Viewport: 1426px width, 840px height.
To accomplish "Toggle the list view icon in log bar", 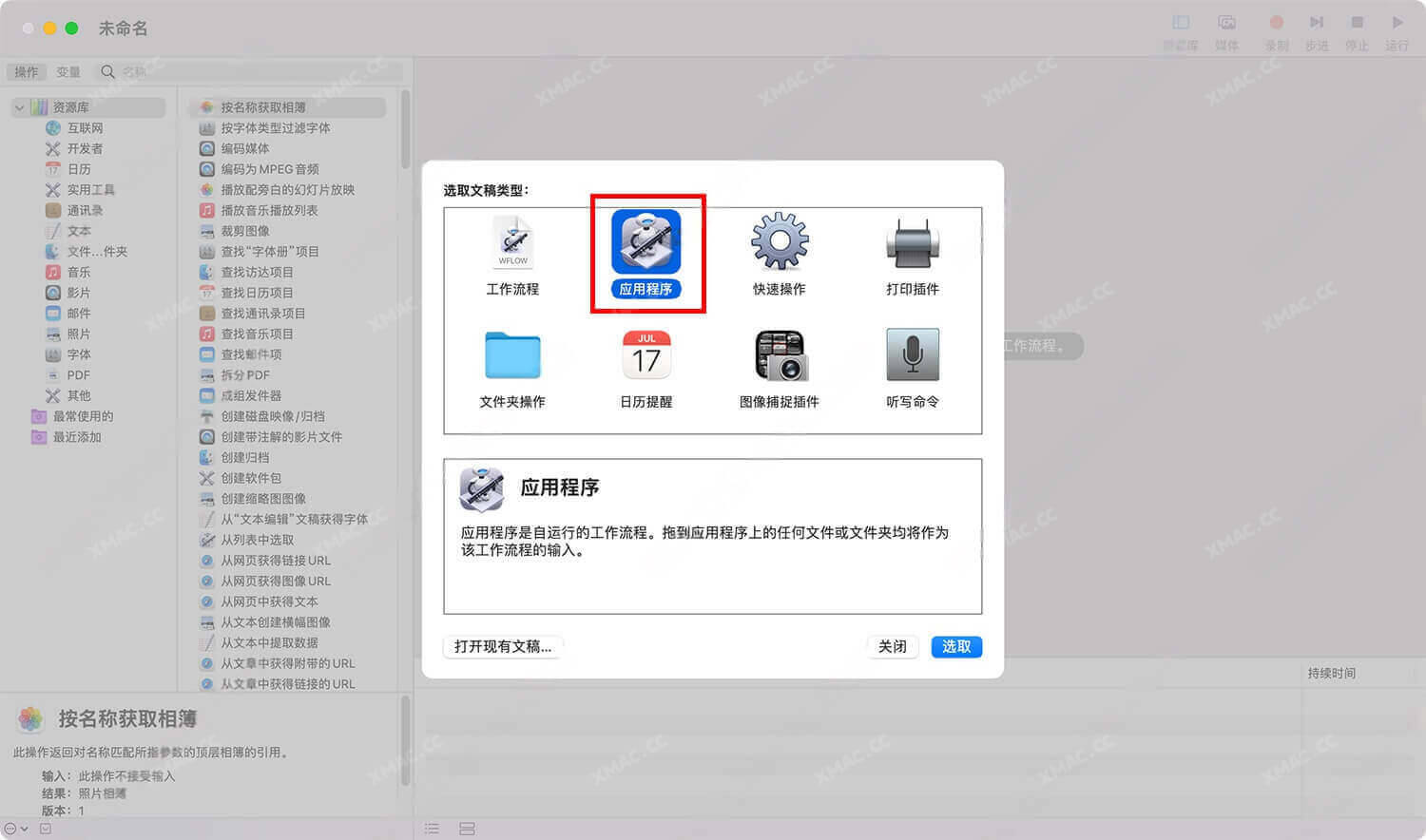I will [432, 828].
